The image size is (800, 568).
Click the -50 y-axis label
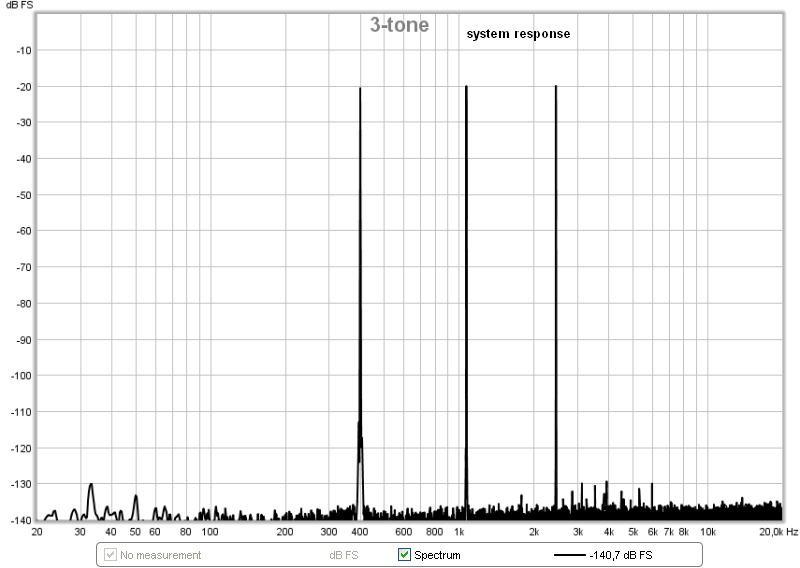(x=24, y=195)
